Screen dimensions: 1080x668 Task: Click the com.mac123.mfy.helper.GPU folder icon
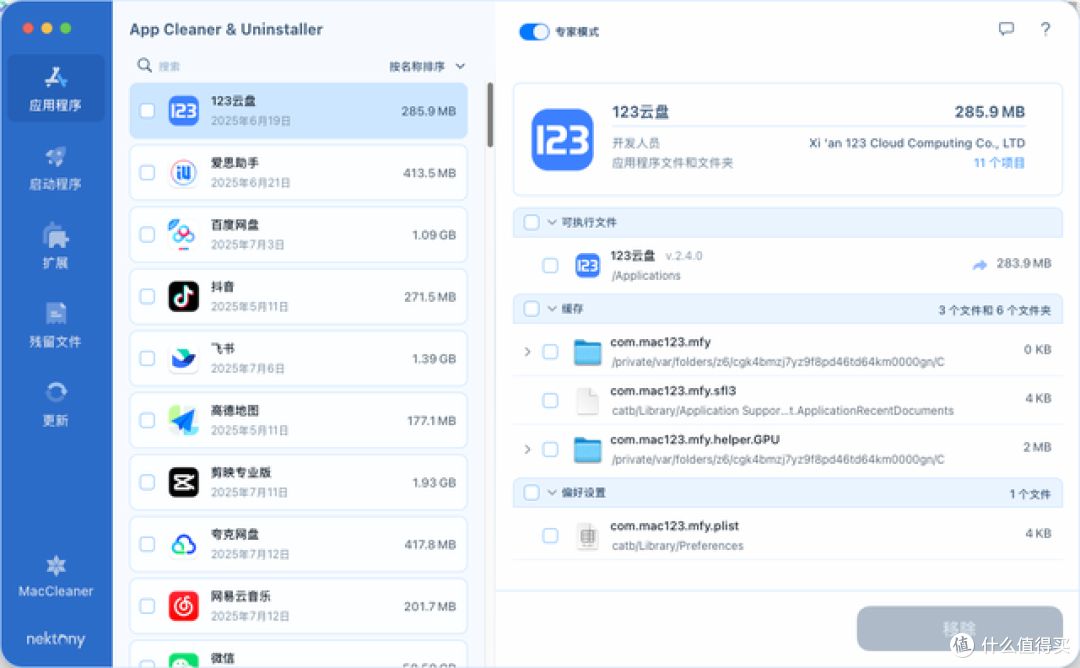click(x=588, y=450)
